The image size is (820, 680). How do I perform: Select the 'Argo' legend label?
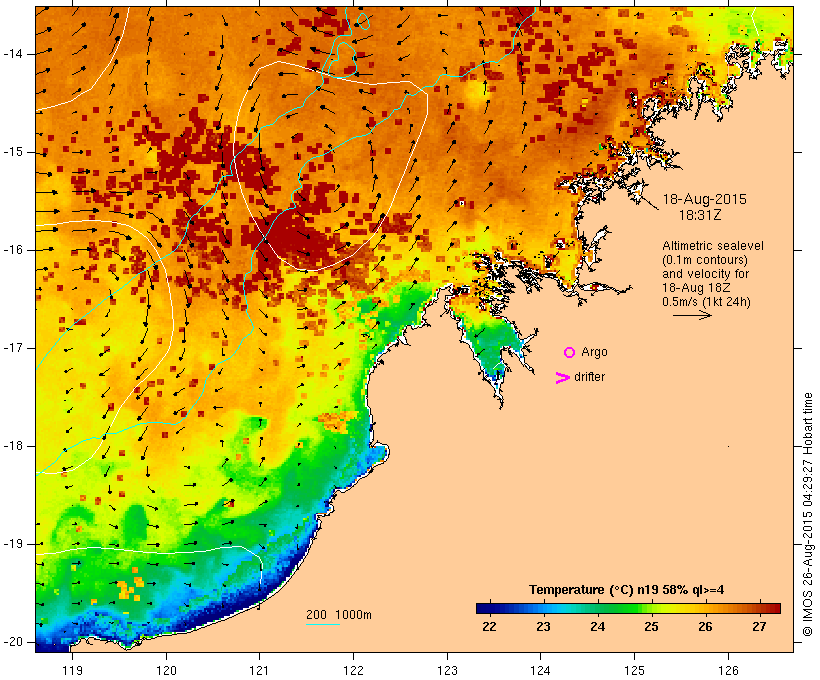pos(594,352)
